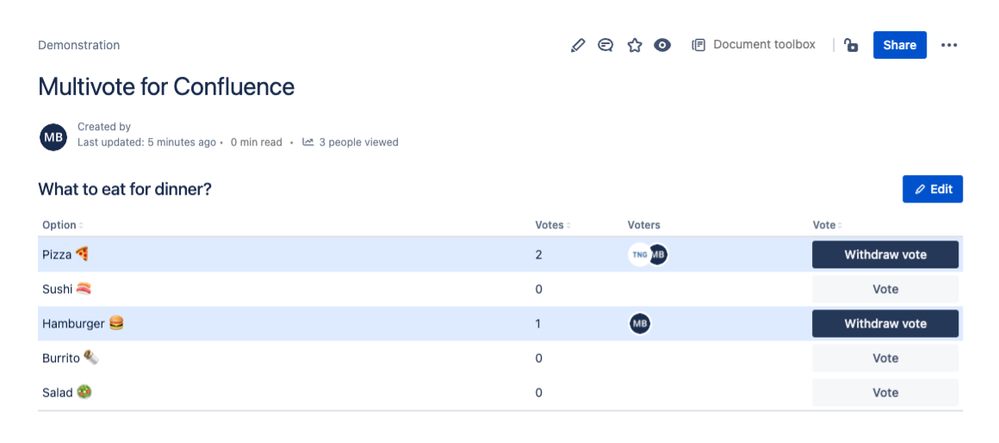Open the Document toolbox
The image size is (999, 443).
click(754, 45)
